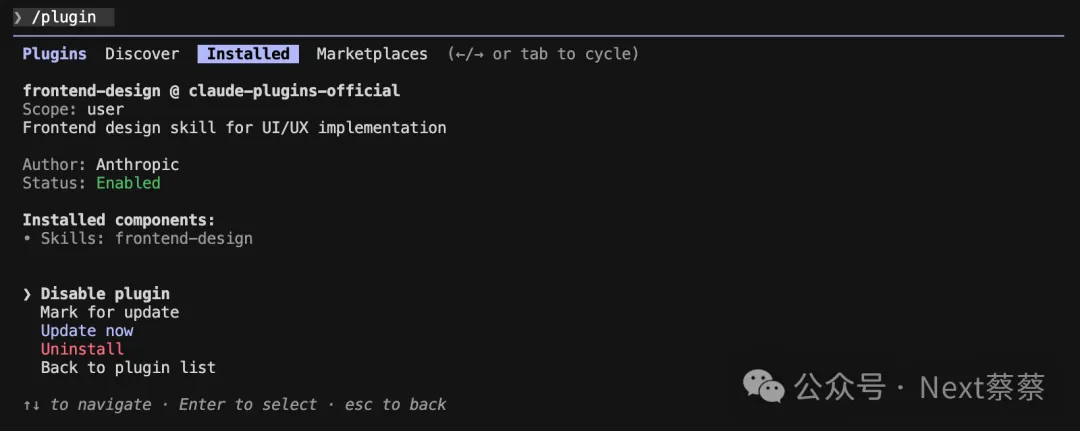Choose the Disable plugin option

click(105, 294)
